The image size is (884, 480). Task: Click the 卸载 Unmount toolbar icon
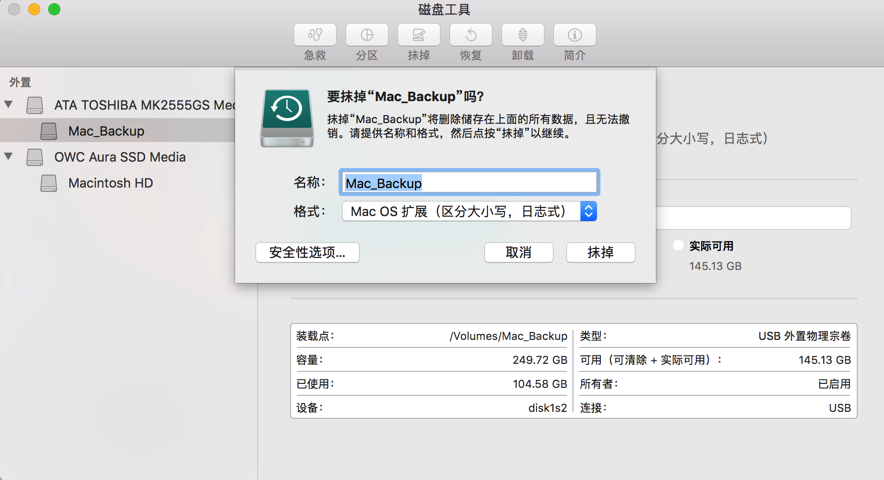tap(523, 35)
